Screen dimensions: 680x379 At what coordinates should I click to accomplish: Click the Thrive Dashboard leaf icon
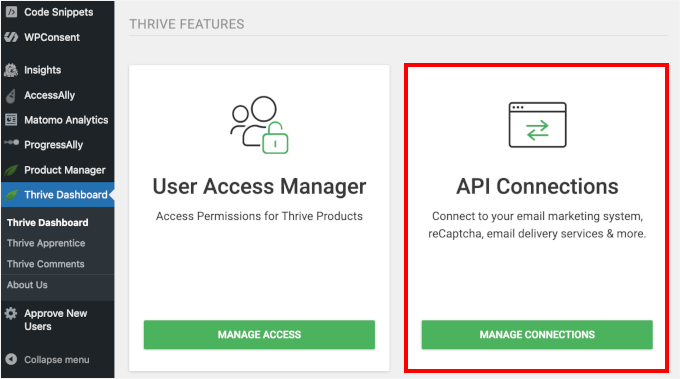[11, 195]
